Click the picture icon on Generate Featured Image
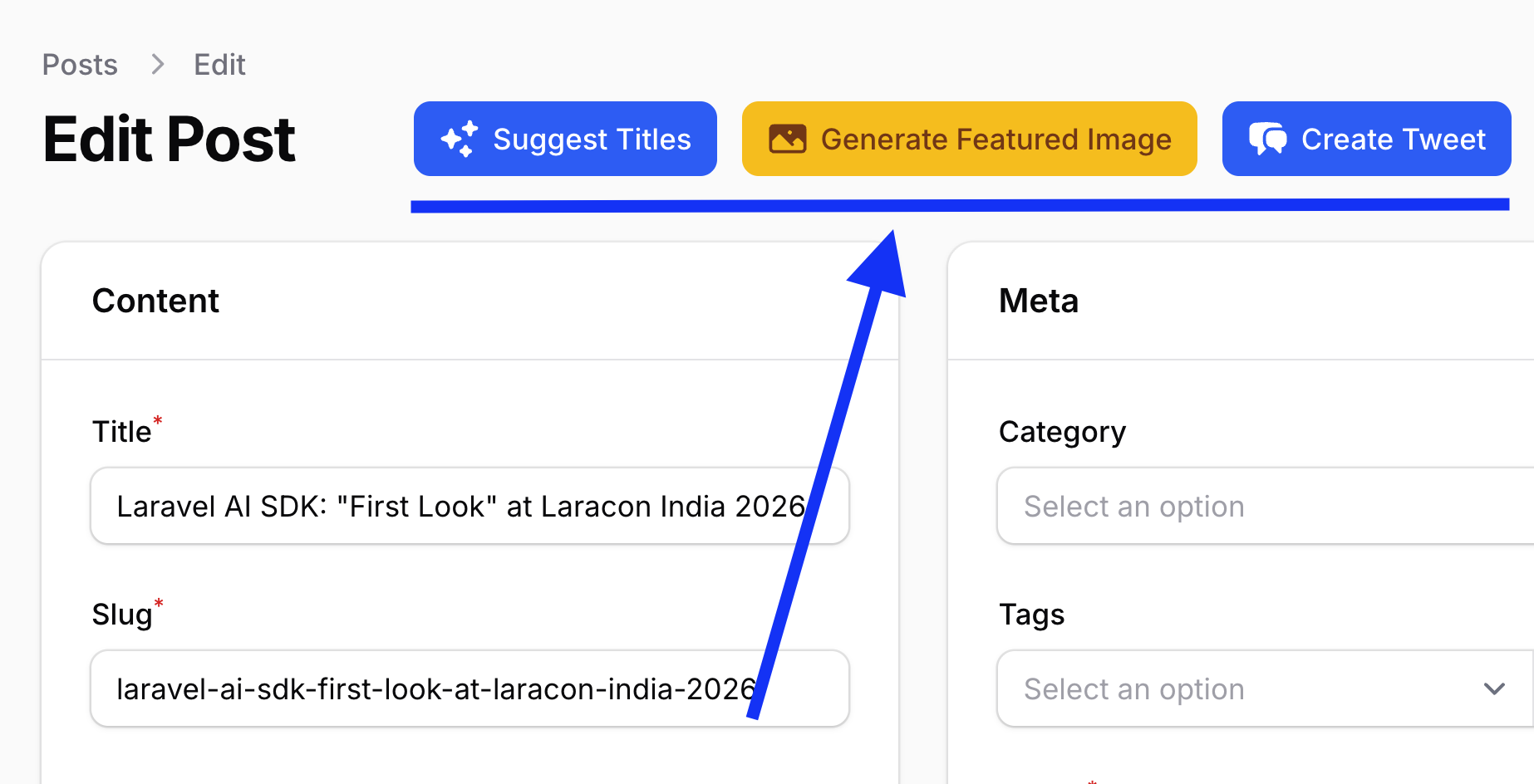This screenshot has width=1534, height=784. pyautogui.click(x=787, y=139)
